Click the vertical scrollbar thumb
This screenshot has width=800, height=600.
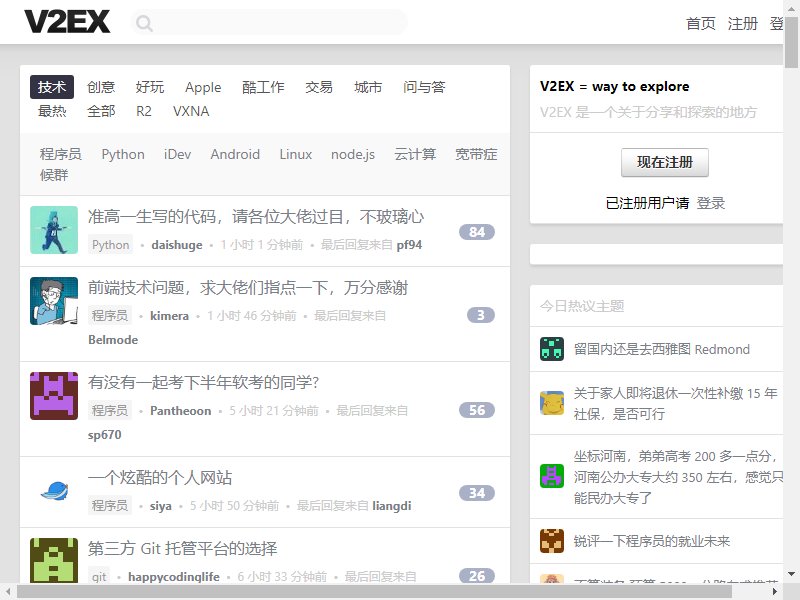tap(791, 42)
